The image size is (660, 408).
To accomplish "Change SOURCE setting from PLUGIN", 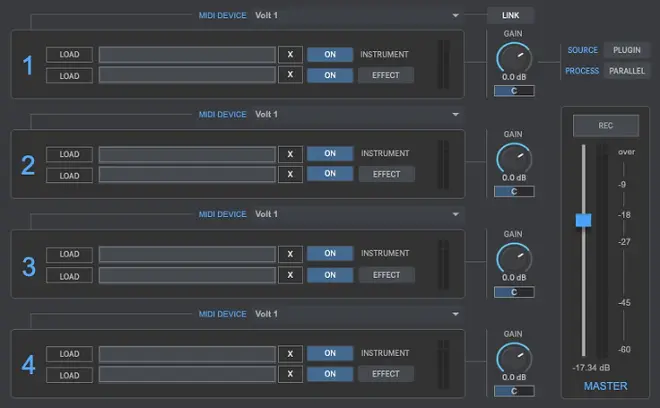I will 627,50.
